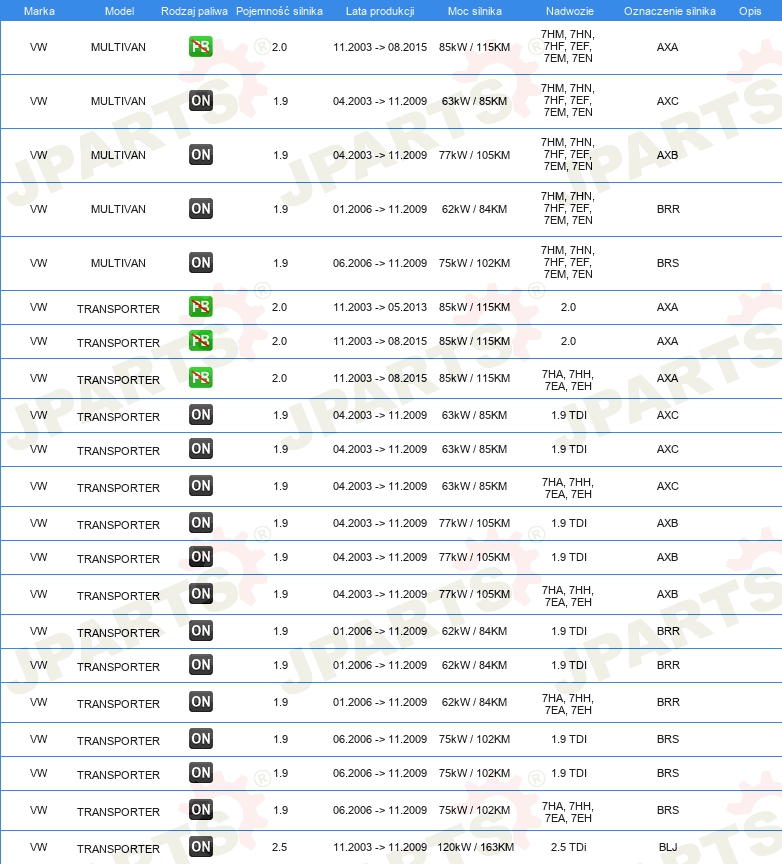
Task: Click the Marka column header
Action: click(x=39, y=11)
